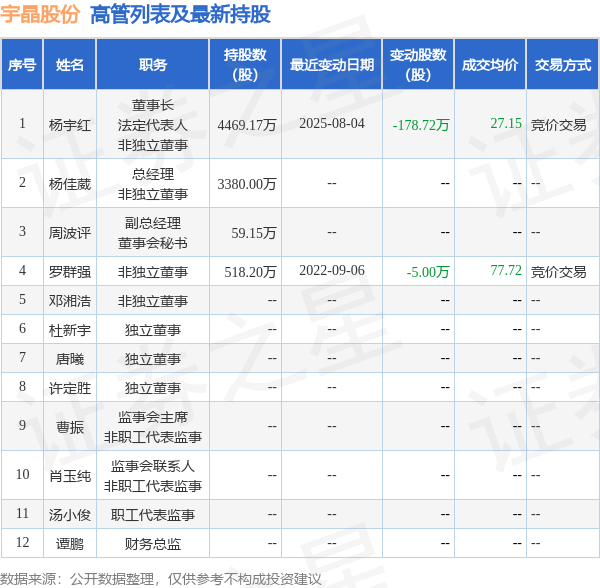Click the position 监事会主席 非职工代表监事
600x588 pixels.
click(153, 427)
